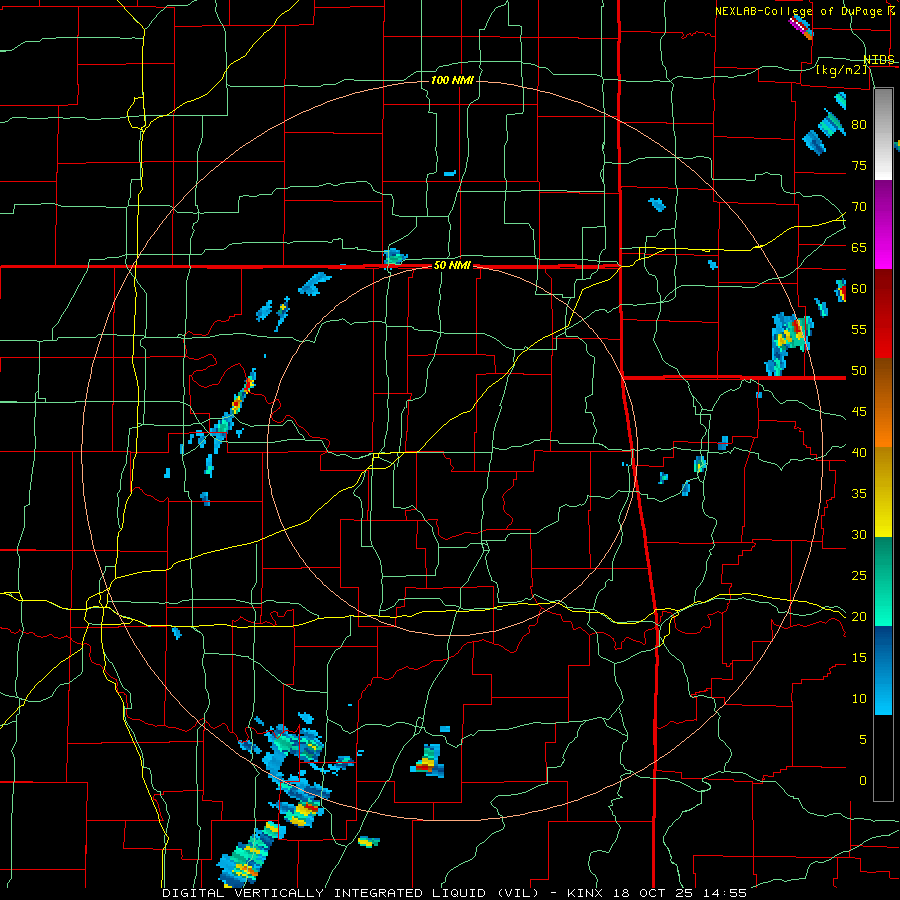The image size is (900, 900).
Task: Click the scale value 65
Action: point(859,247)
